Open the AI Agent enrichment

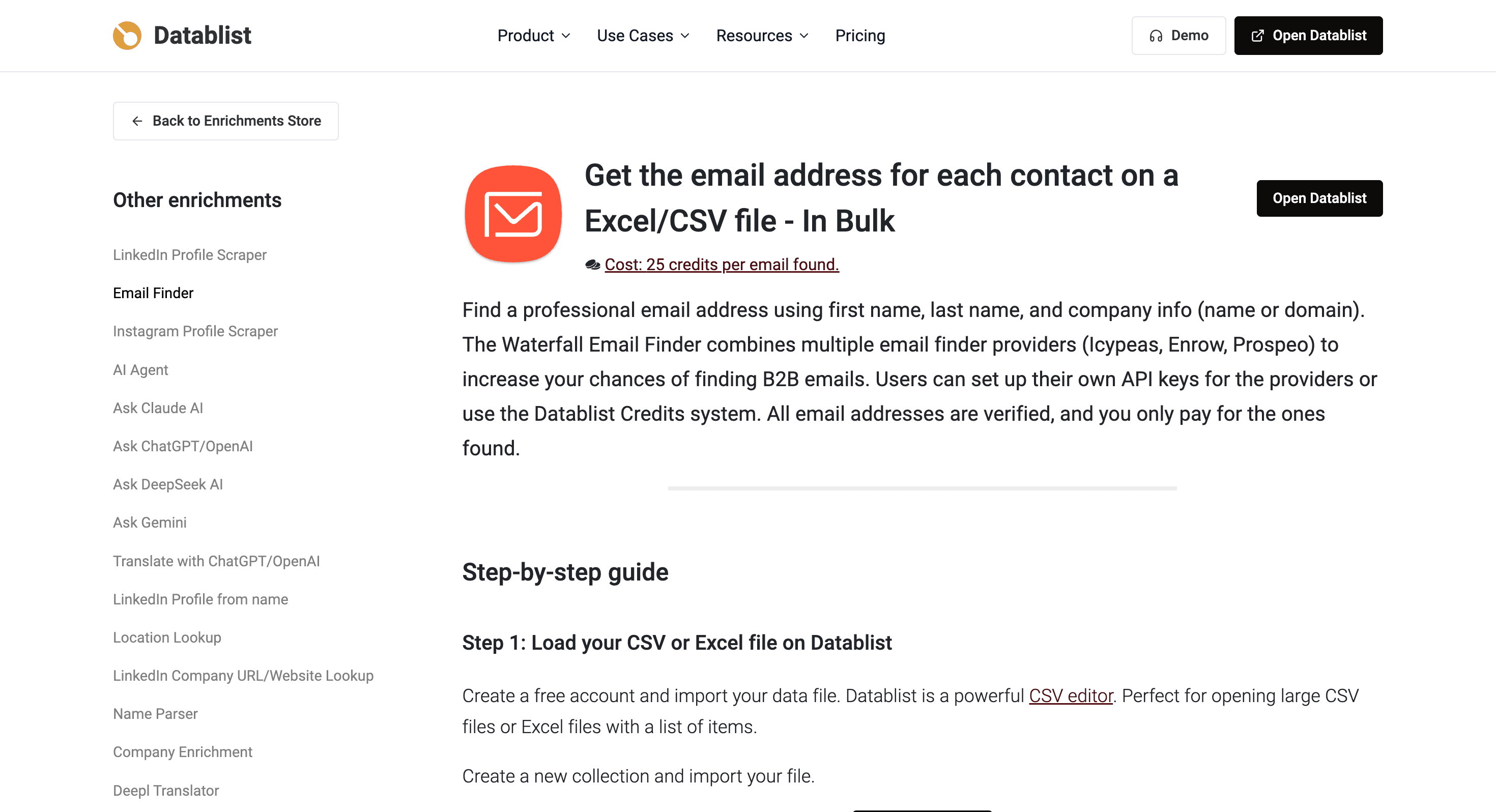point(140,370)
